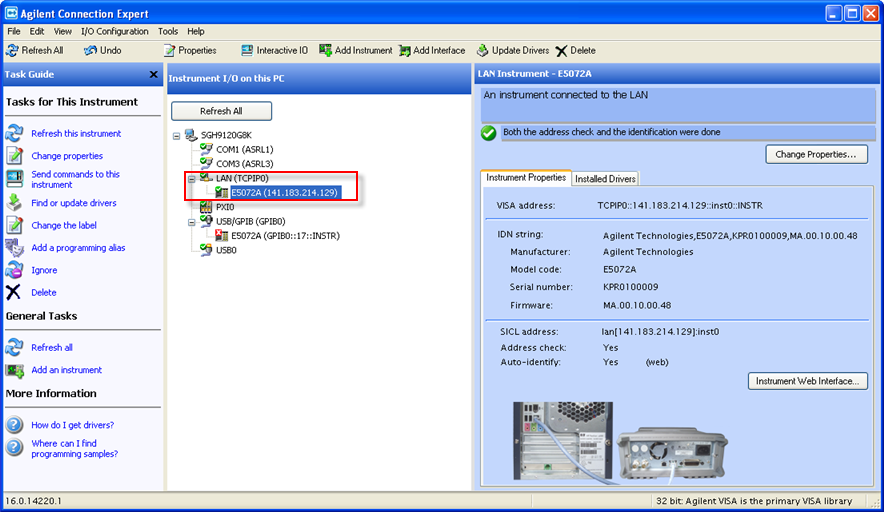
Task: Click the Refresh All toolbar icon
Action: click(x=12, y=51)
